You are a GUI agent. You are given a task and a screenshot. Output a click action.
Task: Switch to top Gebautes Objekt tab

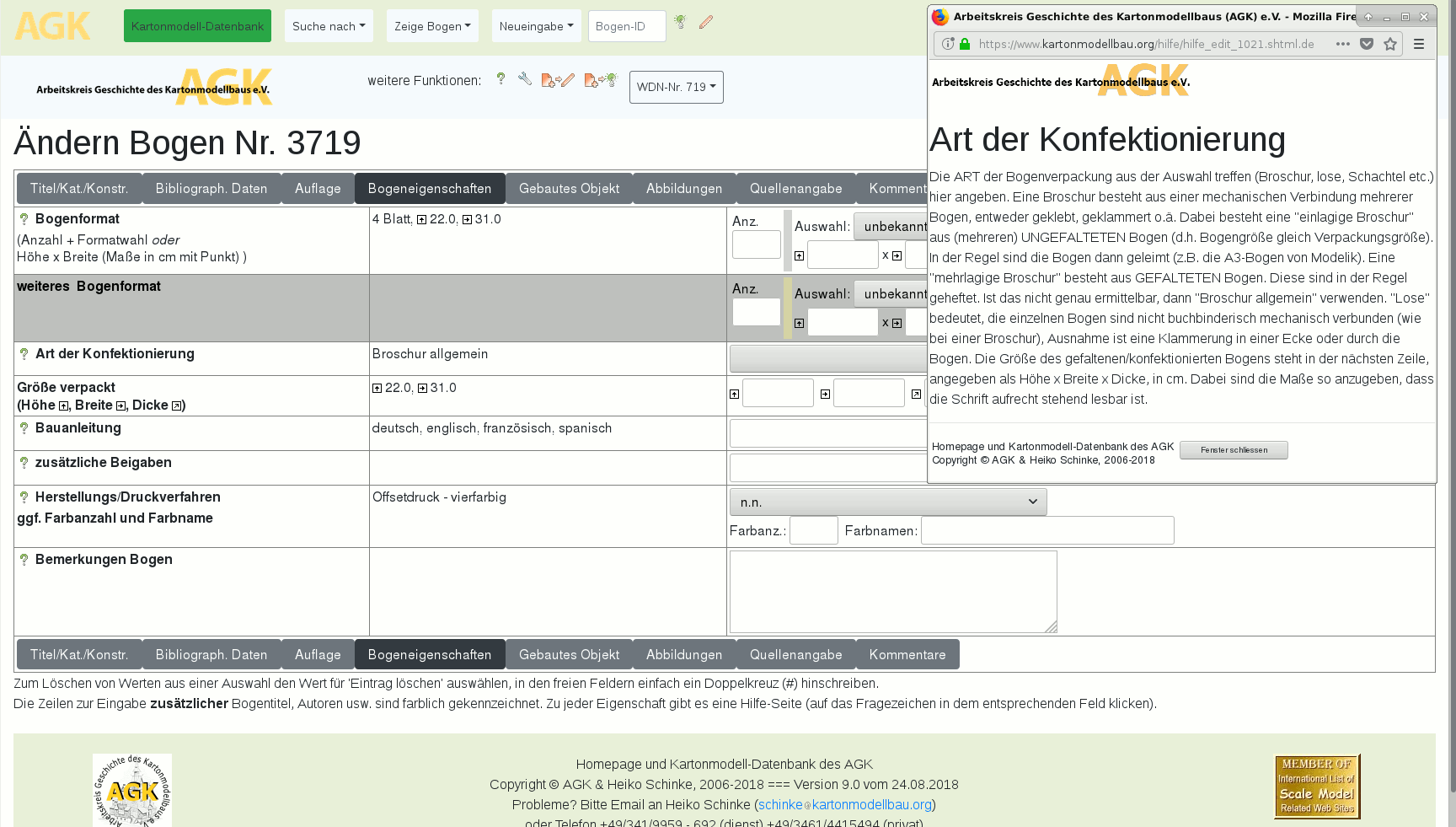pyautogui.click(x=569, y=189)
